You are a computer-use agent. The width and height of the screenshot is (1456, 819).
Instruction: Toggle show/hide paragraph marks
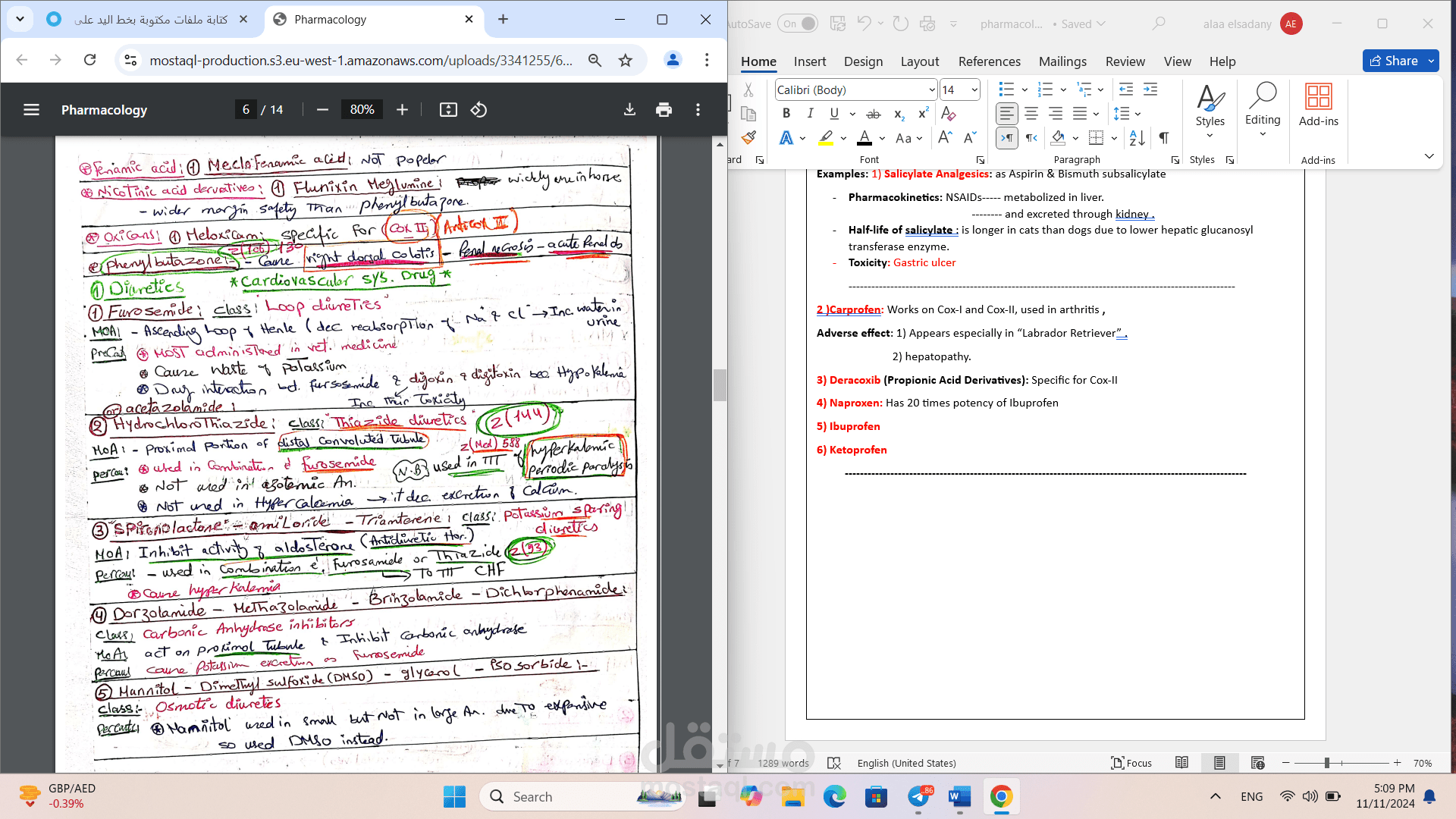pyautogui.click(x=1163, y=137)
